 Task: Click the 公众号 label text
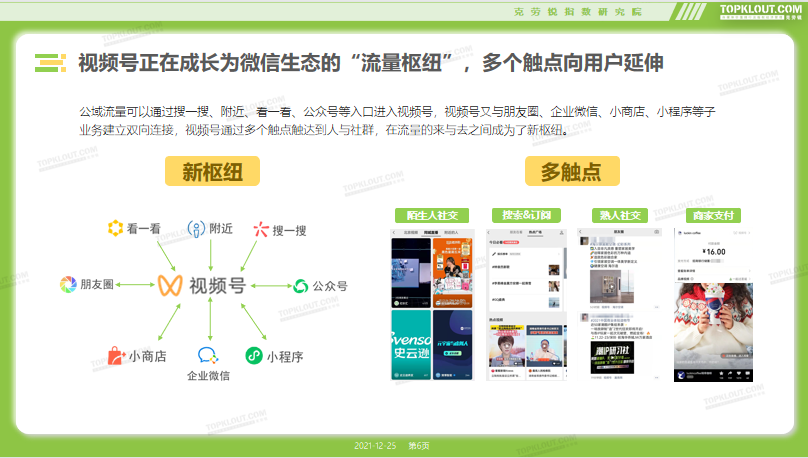(330, 286)
